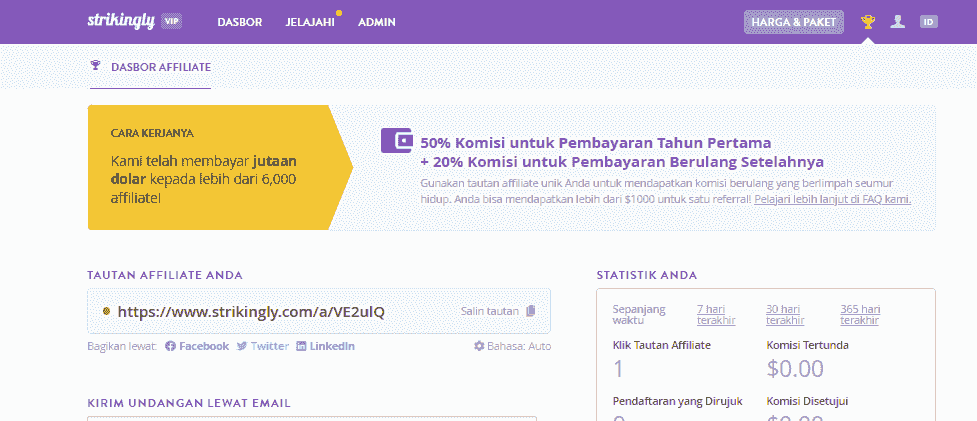Click the Harga & Paket button
The width and height of the screenshot is (977, 421).
pyautogui.click(x=794, y=22)
